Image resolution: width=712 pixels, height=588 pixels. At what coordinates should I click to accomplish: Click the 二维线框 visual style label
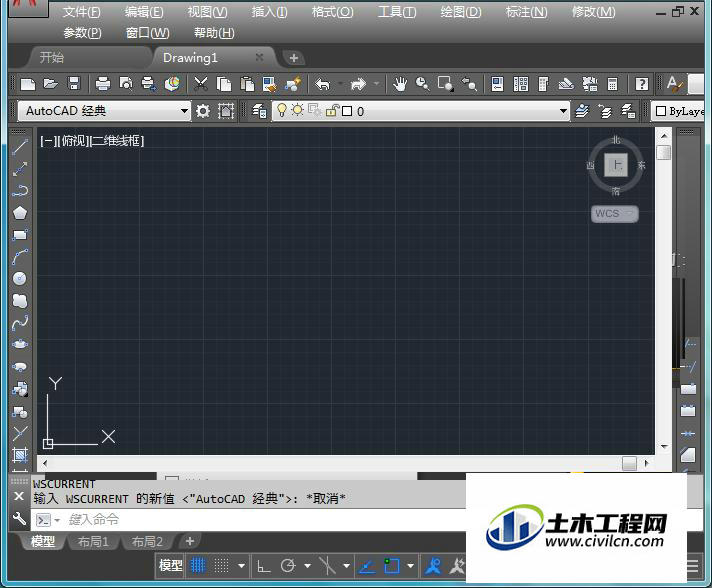coord(117,141)
